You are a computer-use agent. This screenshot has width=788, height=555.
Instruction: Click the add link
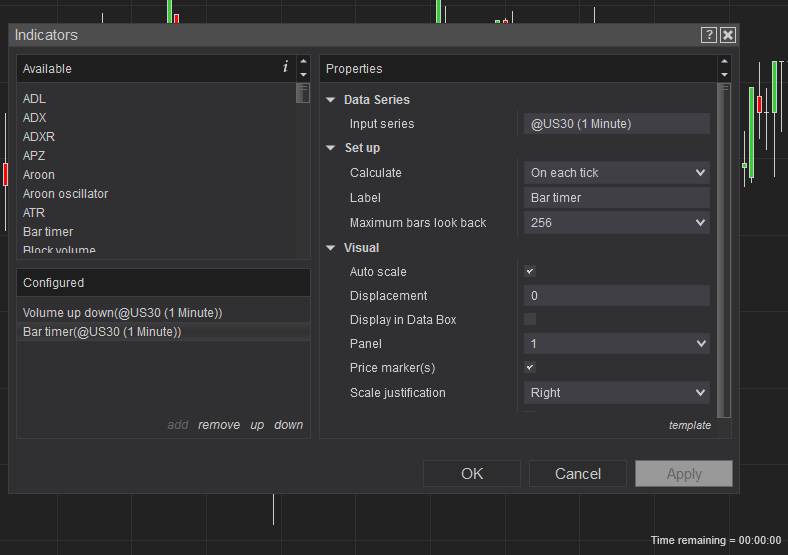[x=178, y=425]
